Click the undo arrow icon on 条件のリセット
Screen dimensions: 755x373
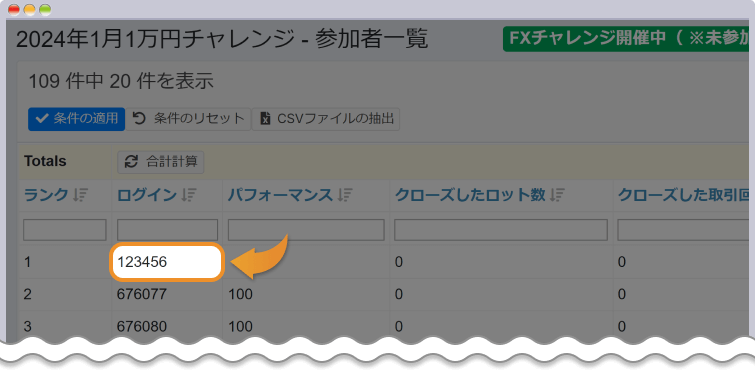coord(139,118)
